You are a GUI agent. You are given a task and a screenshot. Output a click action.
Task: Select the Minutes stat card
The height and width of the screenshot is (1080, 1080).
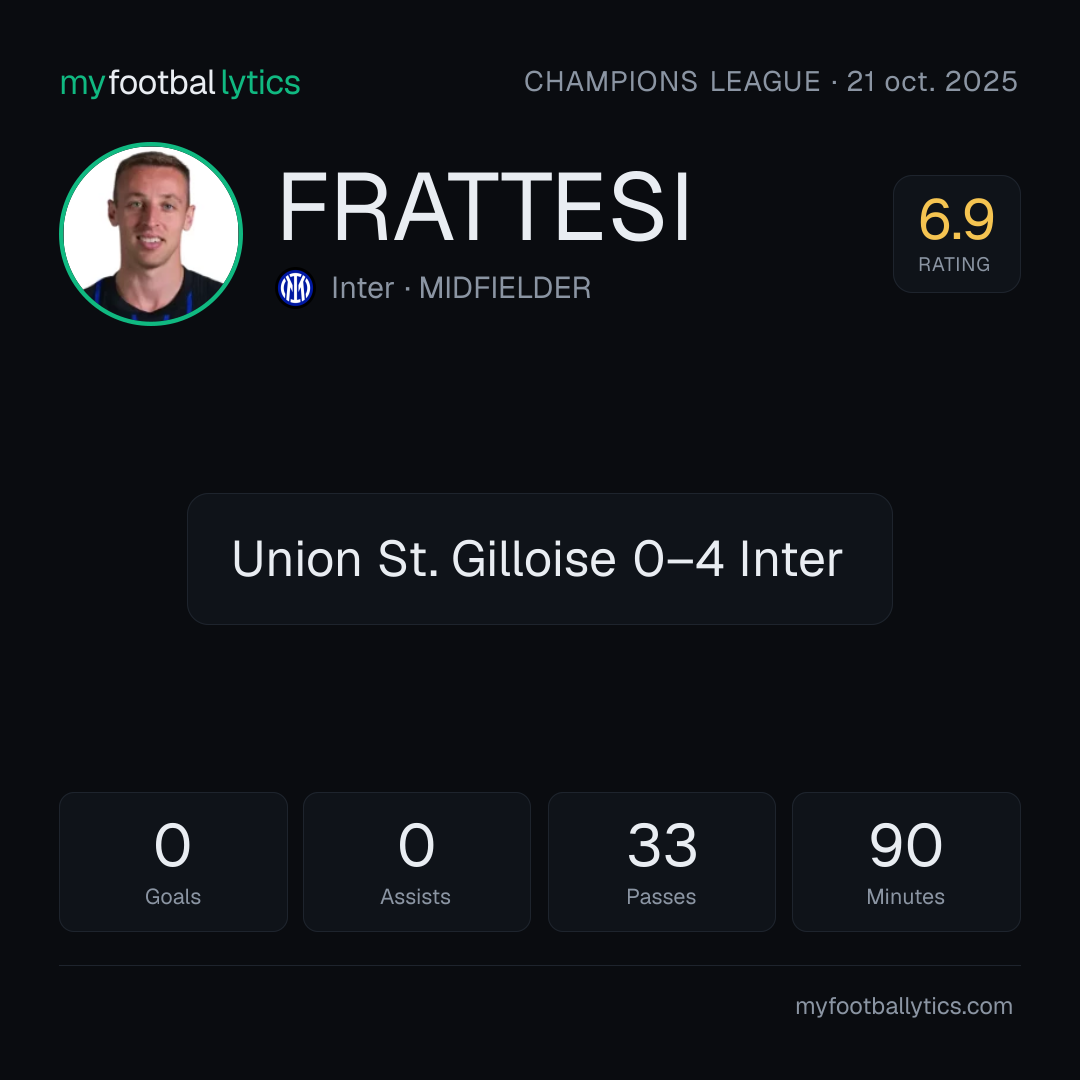(906, 862)
